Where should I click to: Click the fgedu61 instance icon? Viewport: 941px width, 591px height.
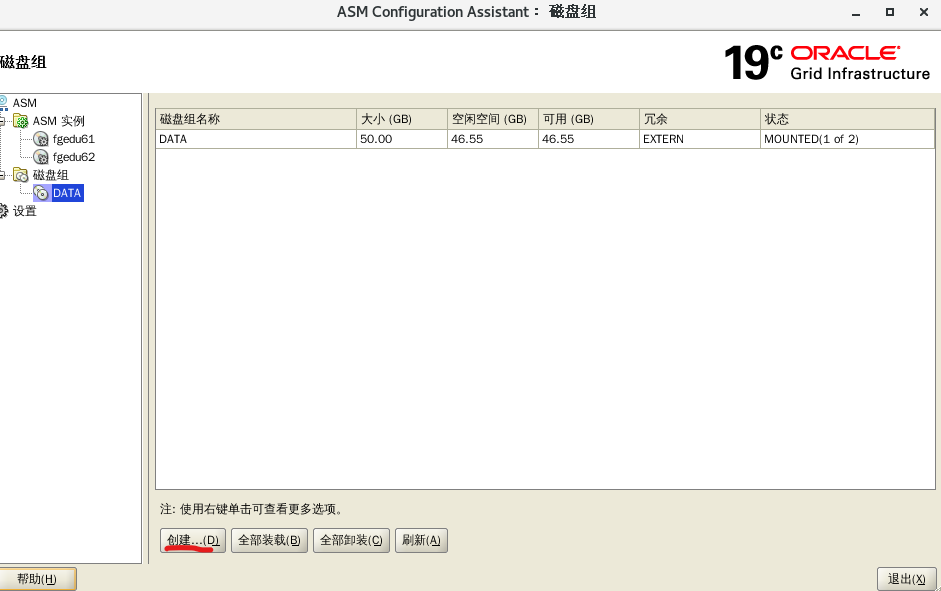pos(41,139)
